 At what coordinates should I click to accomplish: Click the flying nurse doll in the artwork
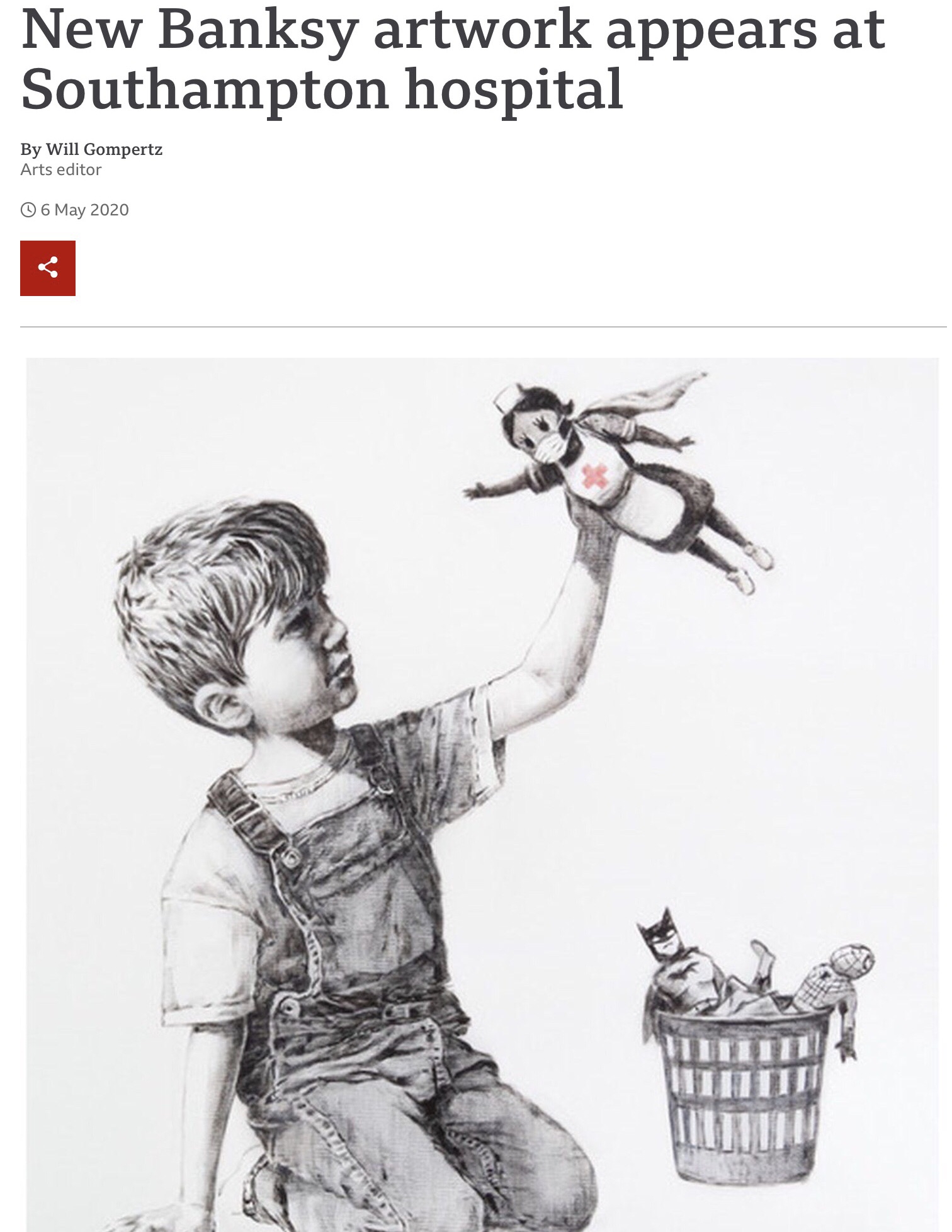tap(617, 479)
